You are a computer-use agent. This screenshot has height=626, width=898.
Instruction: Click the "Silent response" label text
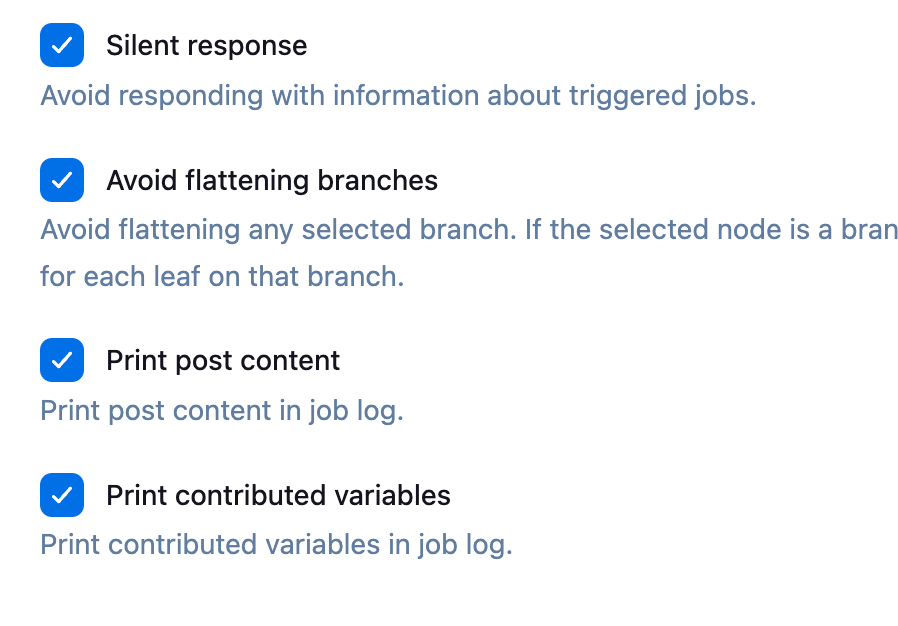(x=207, y=46)
